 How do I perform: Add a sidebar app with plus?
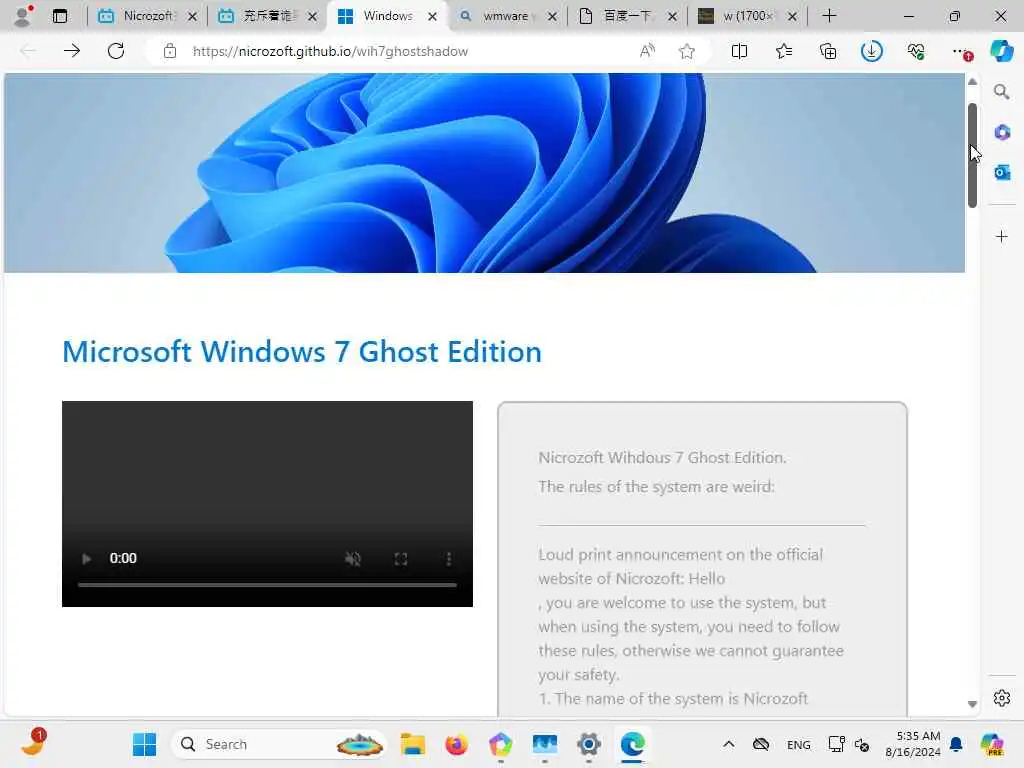click(x=1002, y=236)
